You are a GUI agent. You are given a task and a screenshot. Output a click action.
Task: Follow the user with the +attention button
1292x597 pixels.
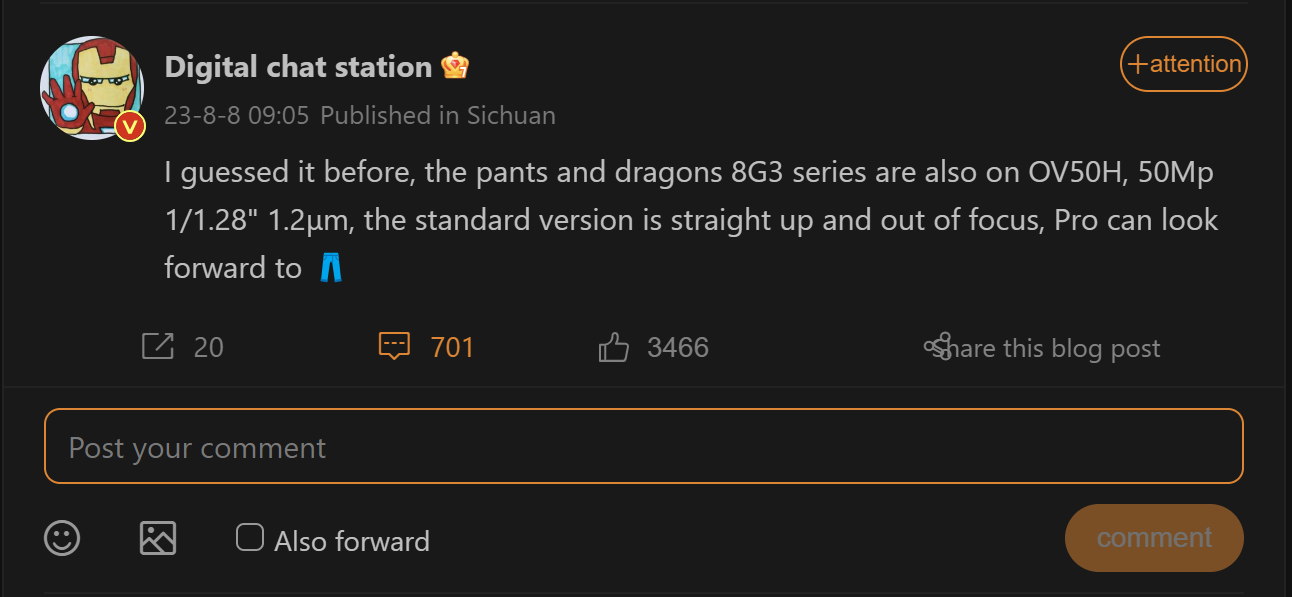pos(1183,64)
